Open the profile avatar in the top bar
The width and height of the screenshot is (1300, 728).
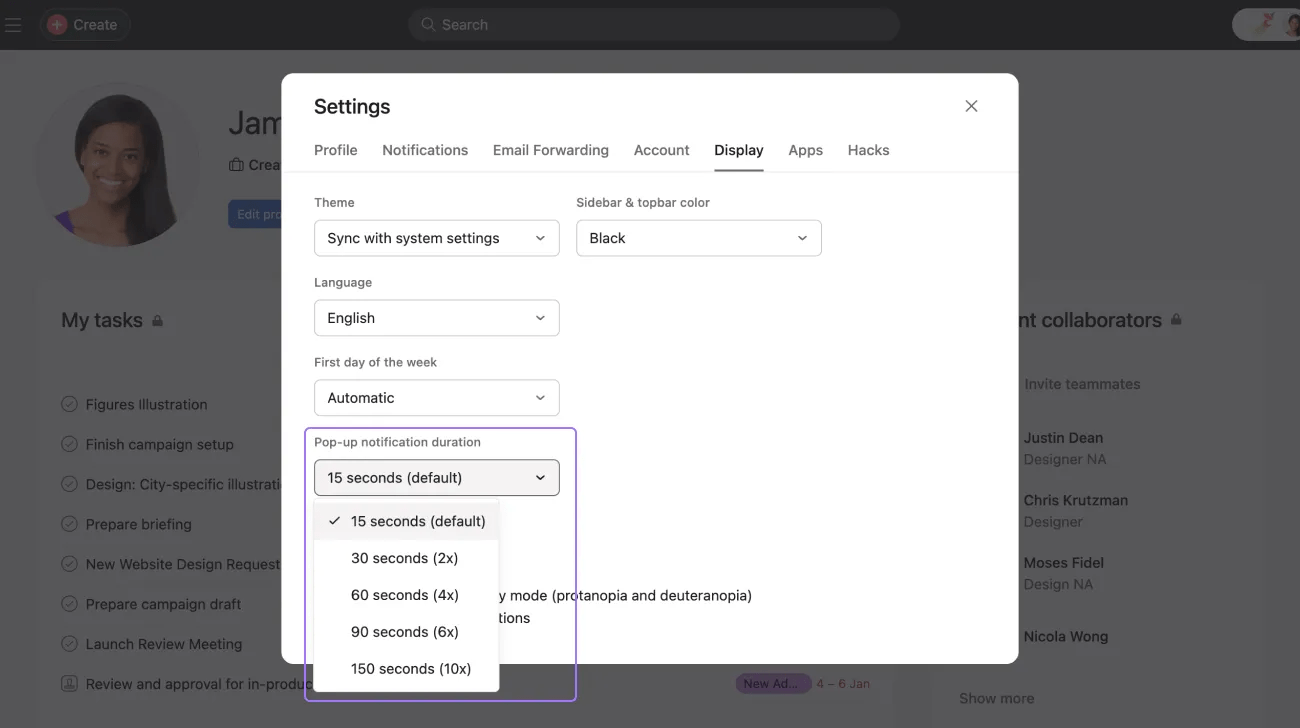(x=1290, y=23)
